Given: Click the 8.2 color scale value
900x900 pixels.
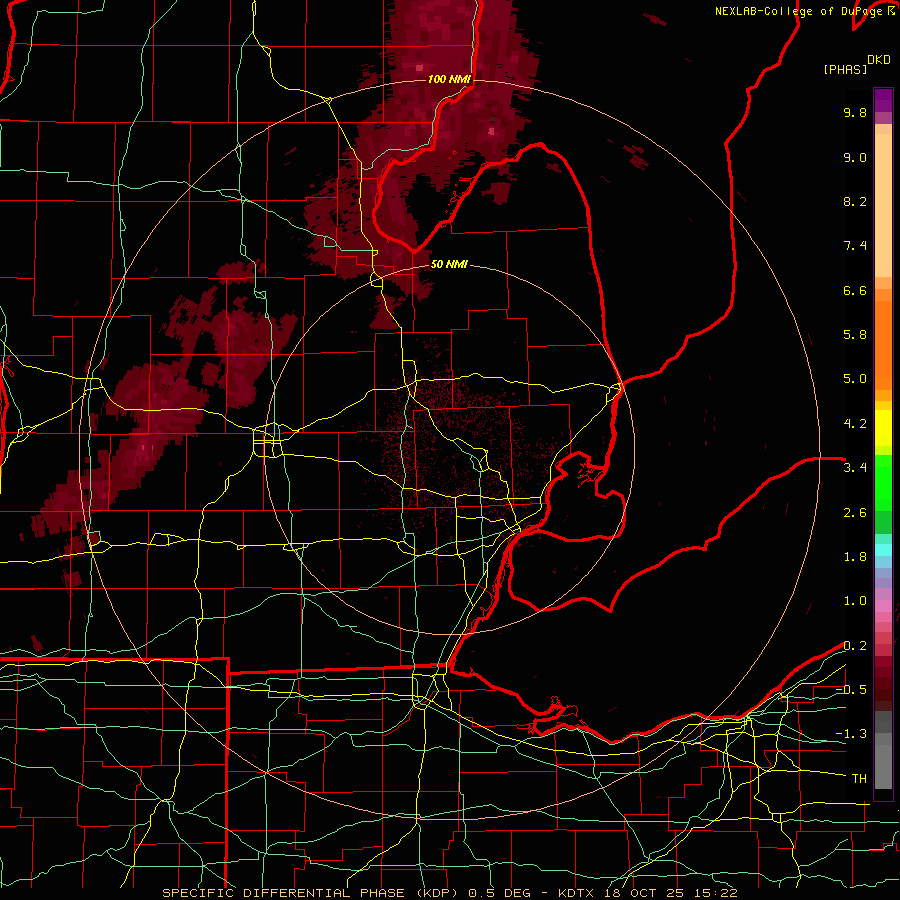Looking at the screenshot, I should point(855,201).
